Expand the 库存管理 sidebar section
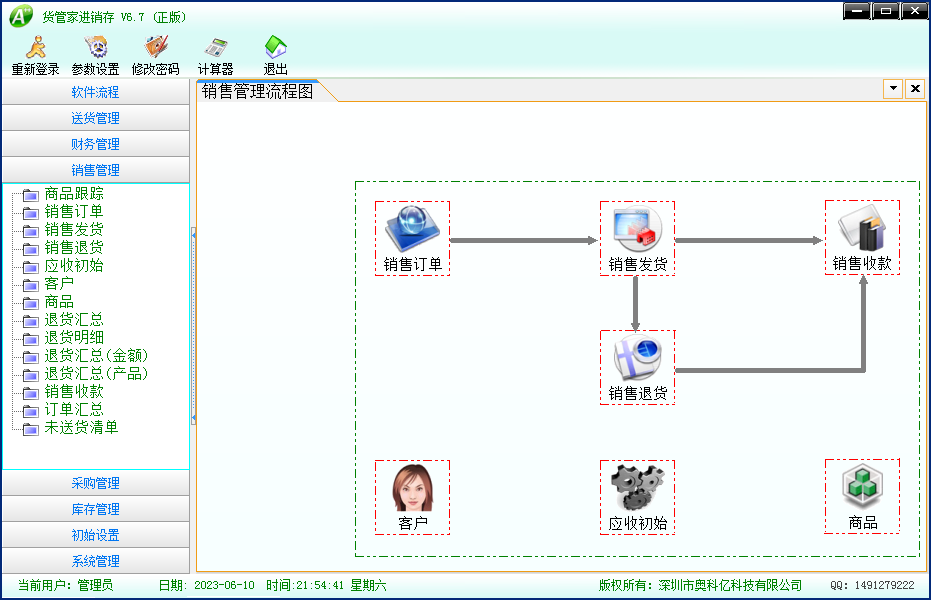The width and height of the screenshot is (931, 600). [x=96, y=509]
